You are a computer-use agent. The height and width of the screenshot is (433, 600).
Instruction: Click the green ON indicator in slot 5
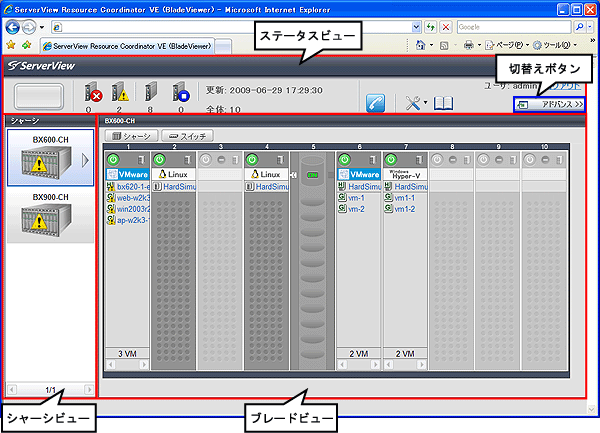click(313, 175)
